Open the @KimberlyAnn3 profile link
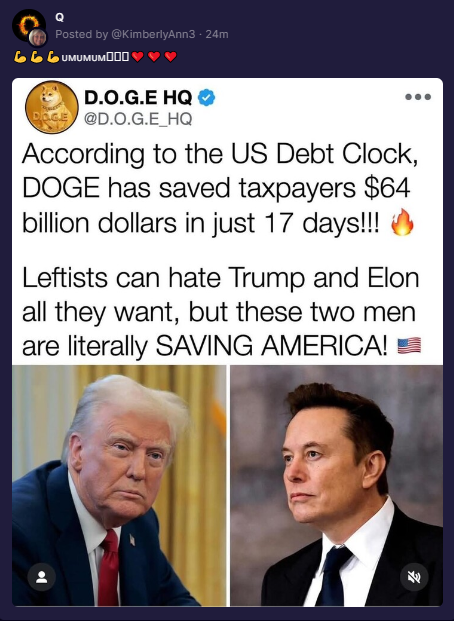The height and width of the screenshot is (621, 454). pyautogui.click(x=154, y=34)
